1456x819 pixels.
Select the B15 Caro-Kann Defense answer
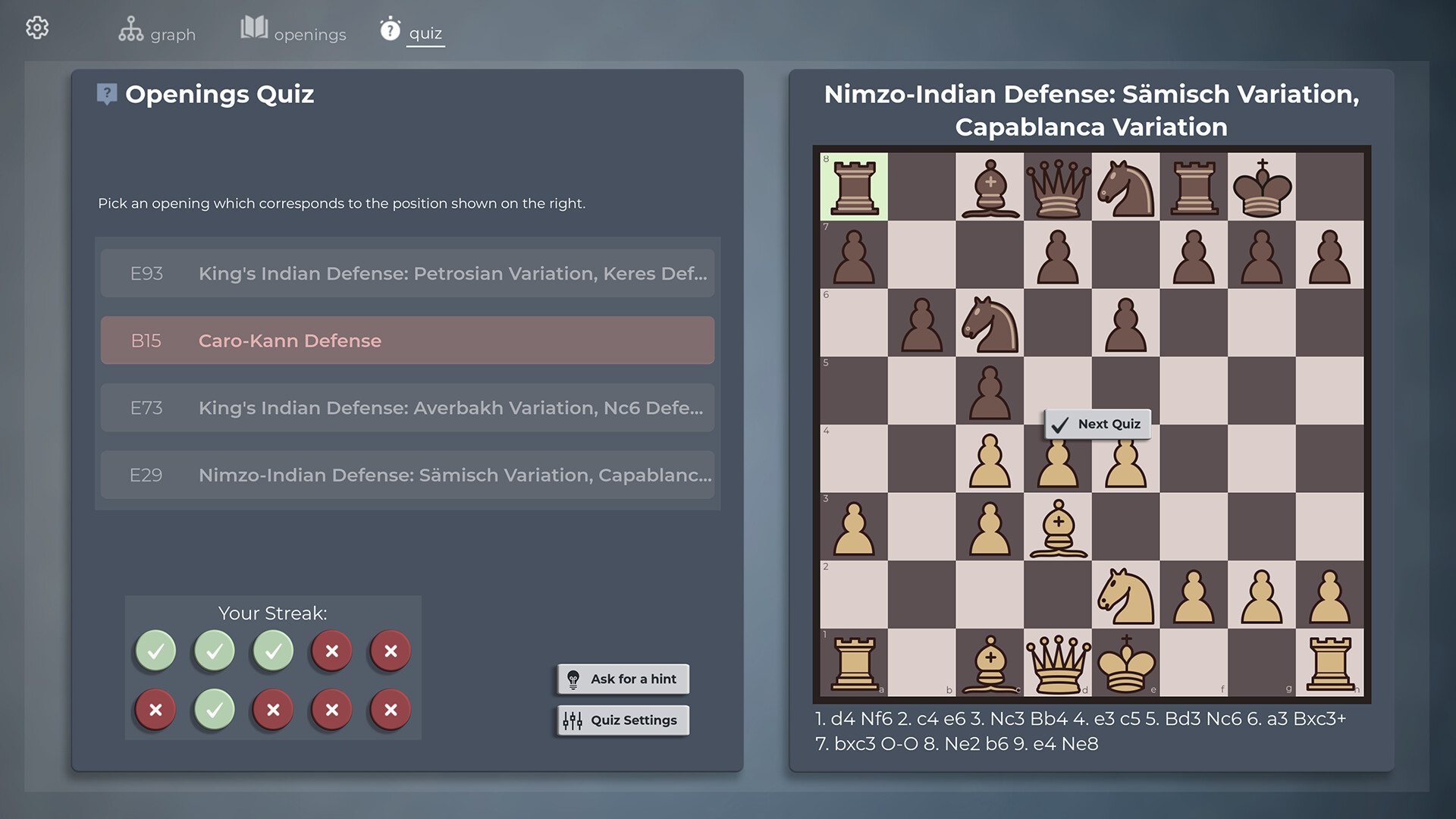click(x=406, y=340)
